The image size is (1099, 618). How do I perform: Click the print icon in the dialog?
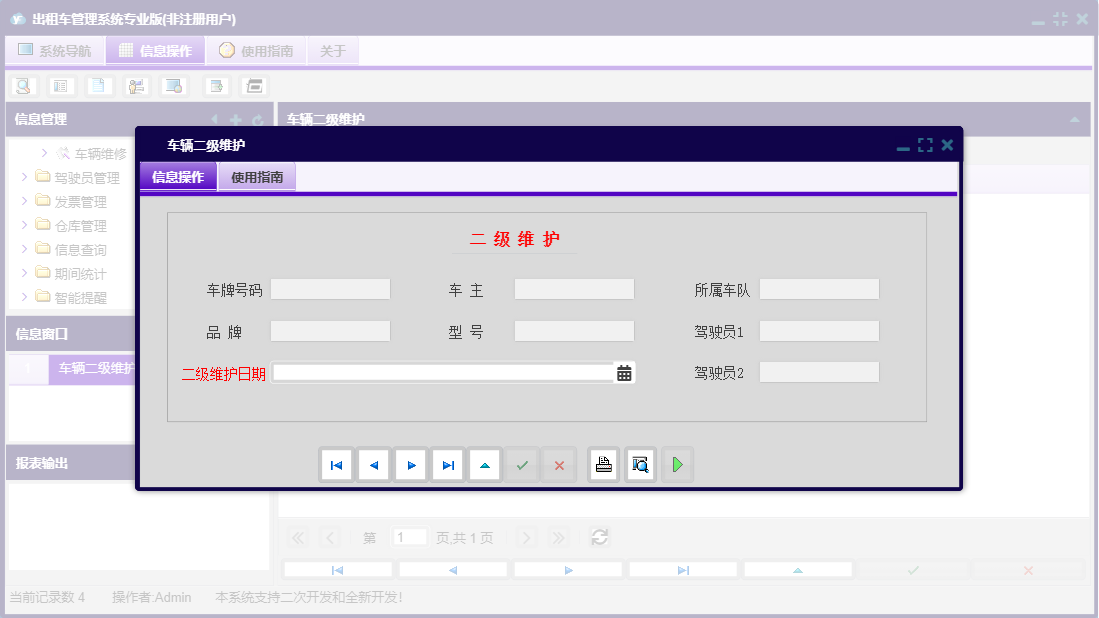click(x=603, y=464)
